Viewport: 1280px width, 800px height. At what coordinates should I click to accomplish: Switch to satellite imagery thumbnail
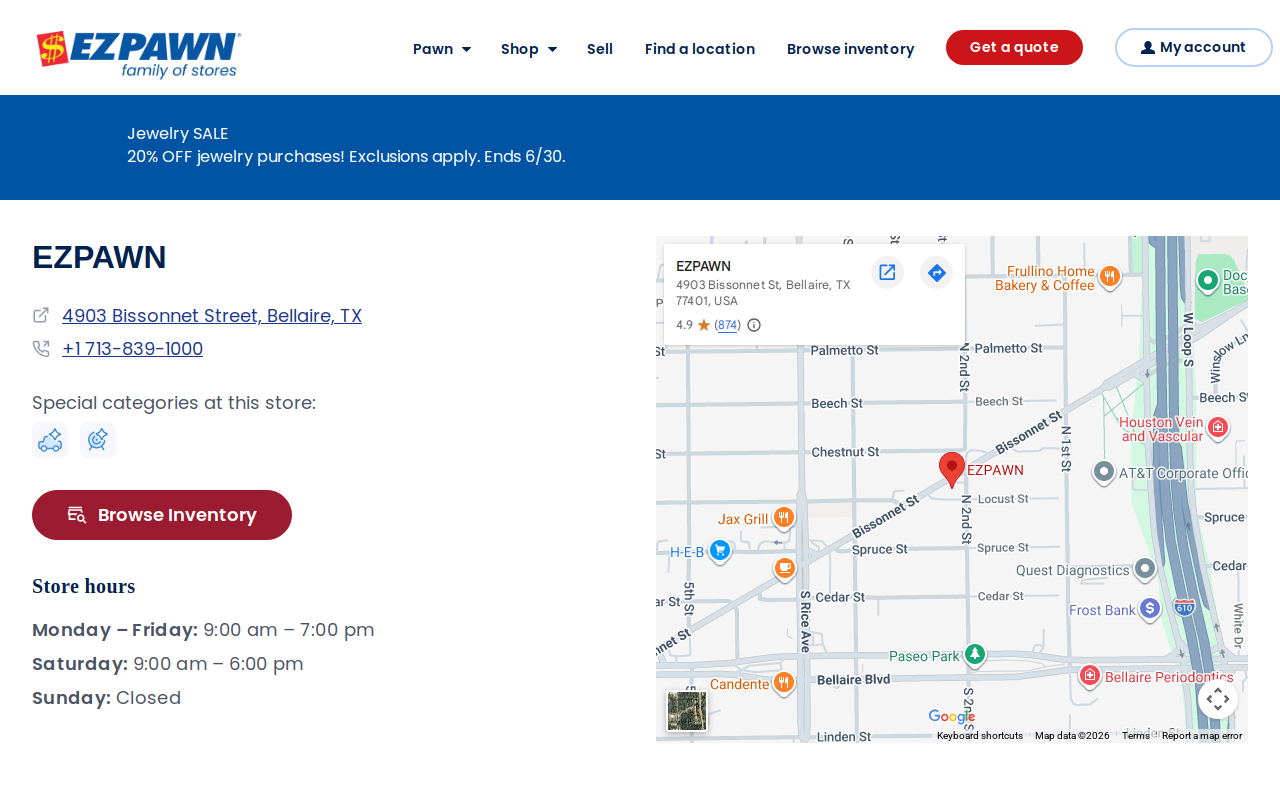coord(687,711)
